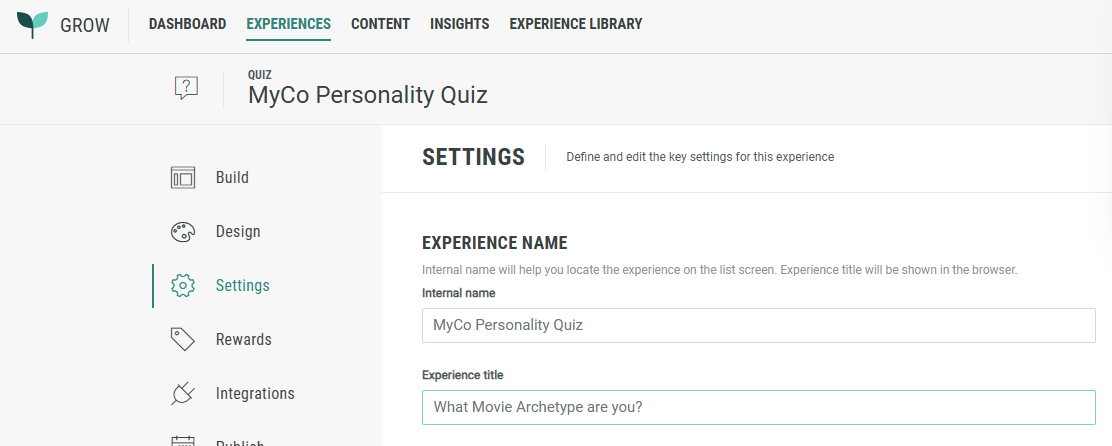Open the Dashboard tab
Image resolution: width=1112 pixels, height=446 pixels.
[187, 24]
